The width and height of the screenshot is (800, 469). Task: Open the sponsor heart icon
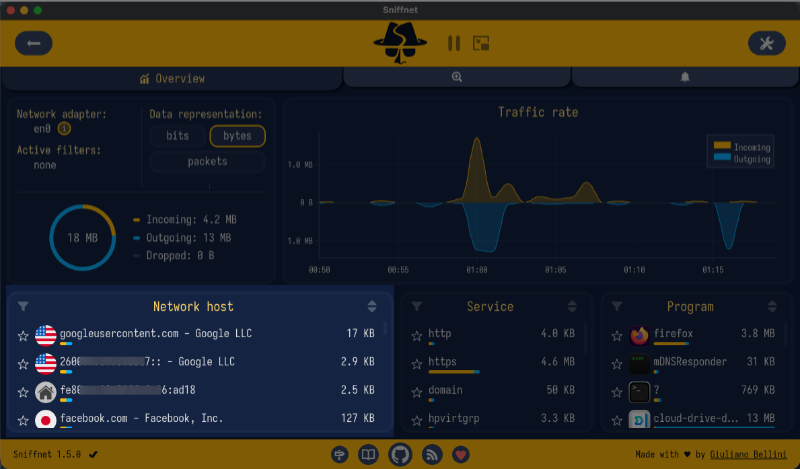pos(461,454)
